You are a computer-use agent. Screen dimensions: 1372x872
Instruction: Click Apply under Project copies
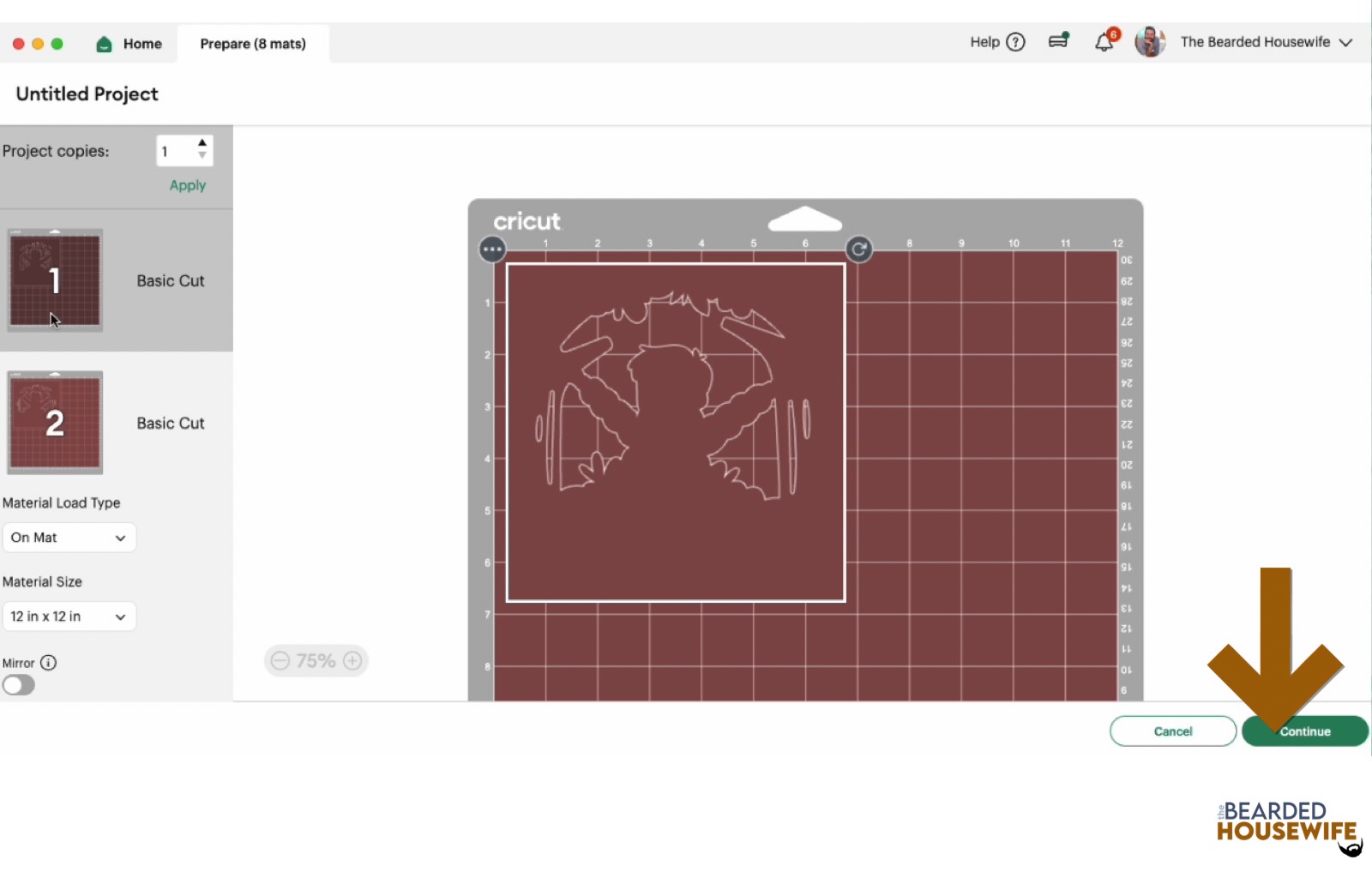[x=188, y=185]
